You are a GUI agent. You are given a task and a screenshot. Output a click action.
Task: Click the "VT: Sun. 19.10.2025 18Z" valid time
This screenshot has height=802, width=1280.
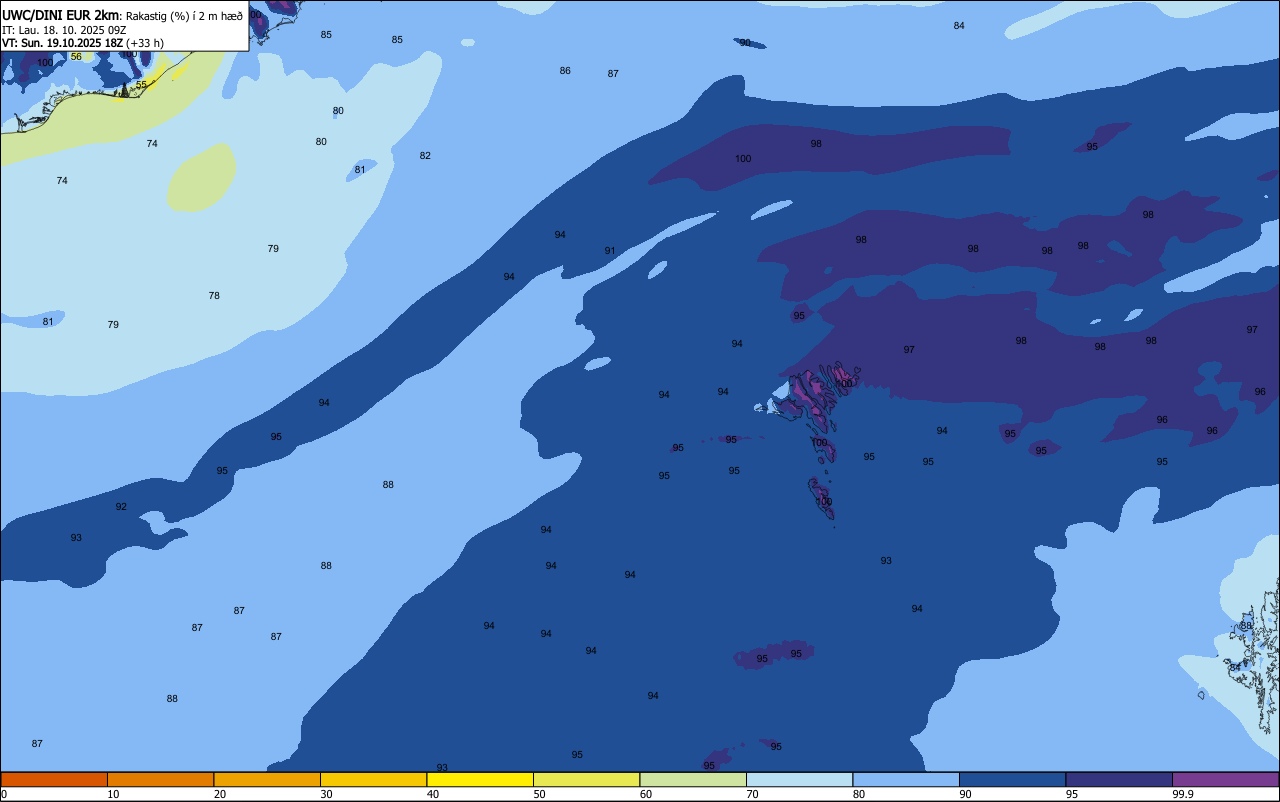click(x=63, y=43)
